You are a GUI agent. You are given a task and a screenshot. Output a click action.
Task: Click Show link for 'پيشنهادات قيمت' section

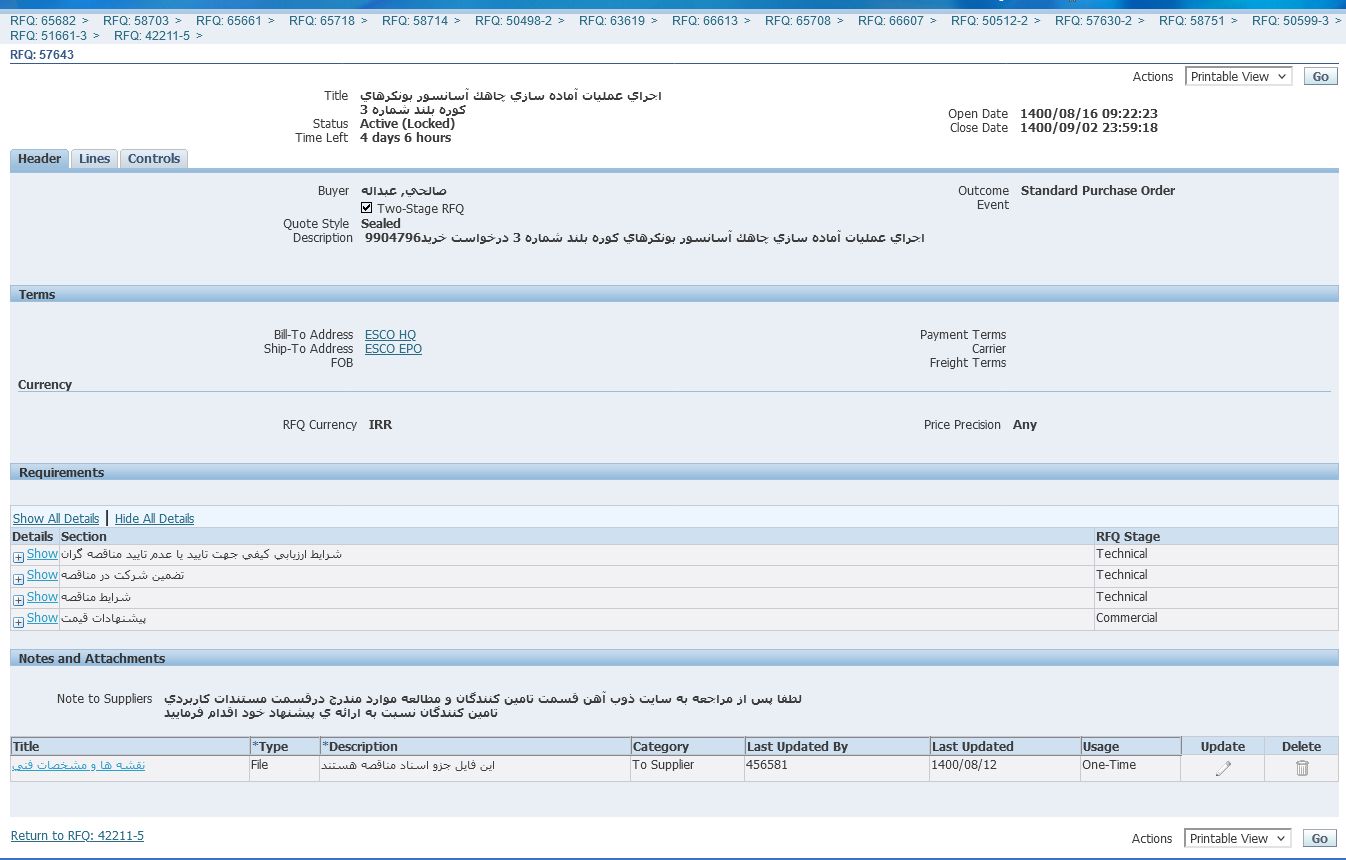pos(42,618)
